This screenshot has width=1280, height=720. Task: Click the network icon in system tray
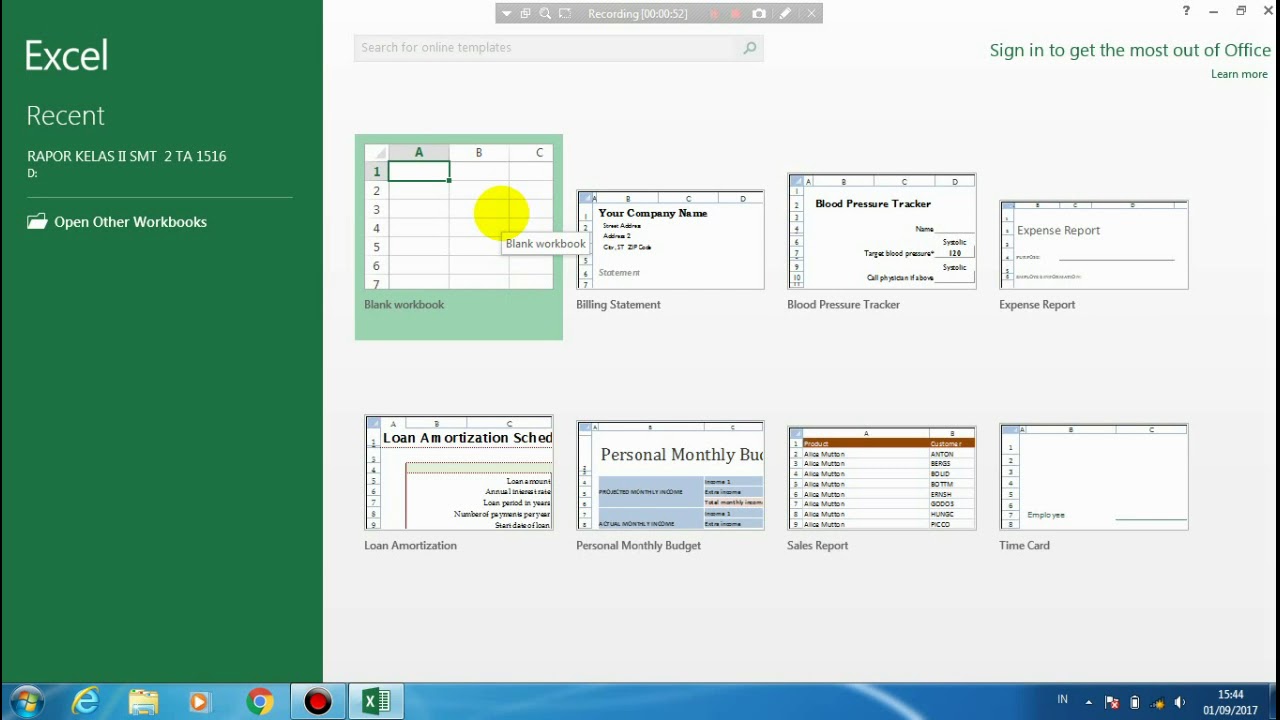tap(1157, 702)
